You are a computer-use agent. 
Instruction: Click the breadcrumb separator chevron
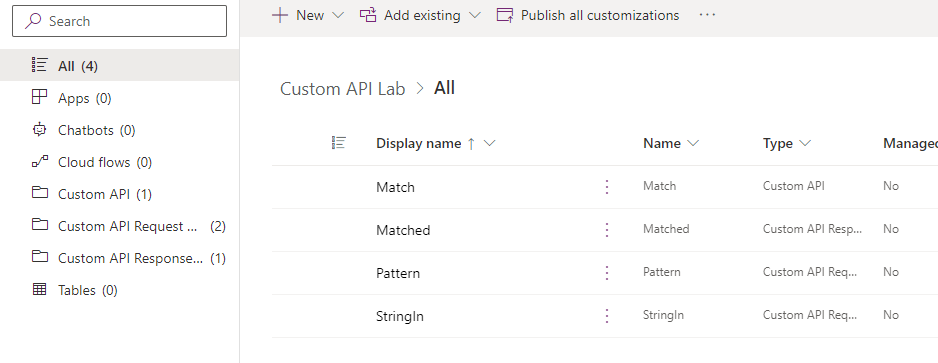(420, 89)
